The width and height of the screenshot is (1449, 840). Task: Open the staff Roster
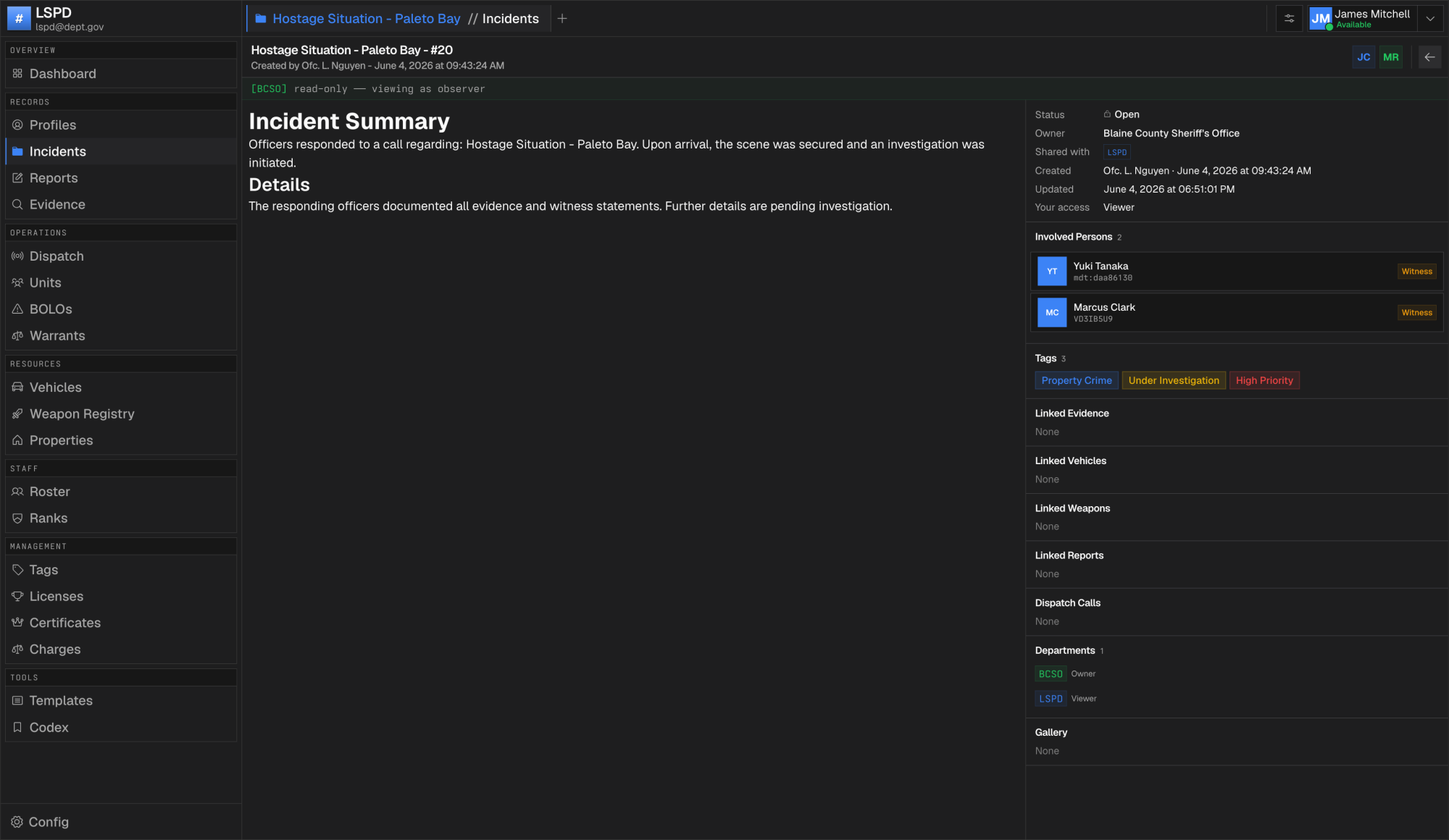121,492
